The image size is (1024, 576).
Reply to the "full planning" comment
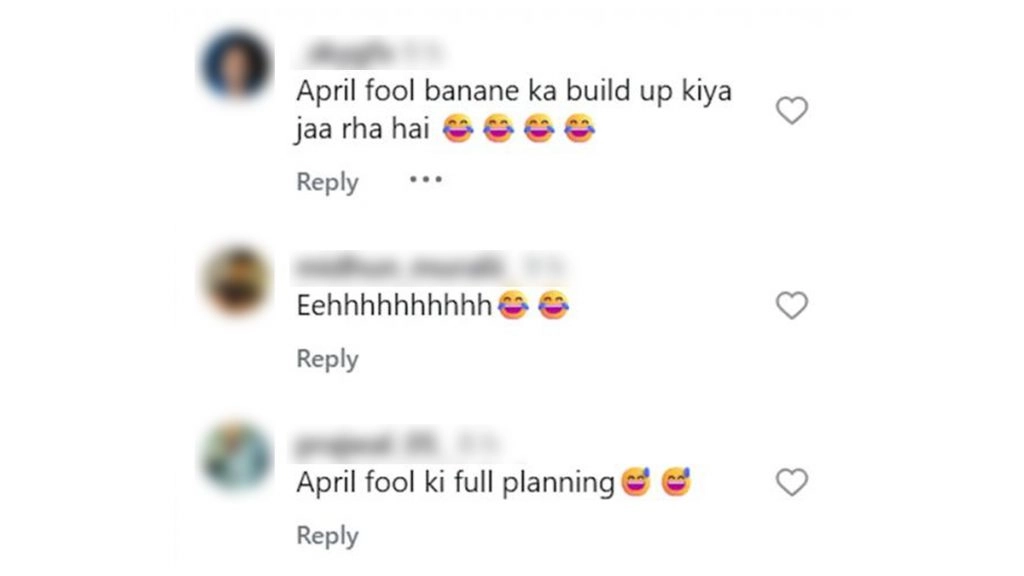pyautogui.click(x=327, y=536)
